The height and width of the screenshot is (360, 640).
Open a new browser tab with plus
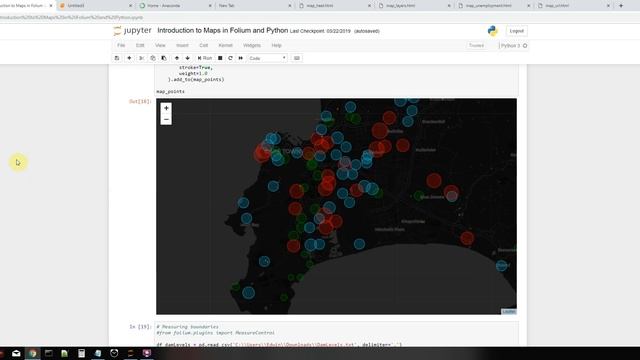pyautogui.click(x=621, y=6)
